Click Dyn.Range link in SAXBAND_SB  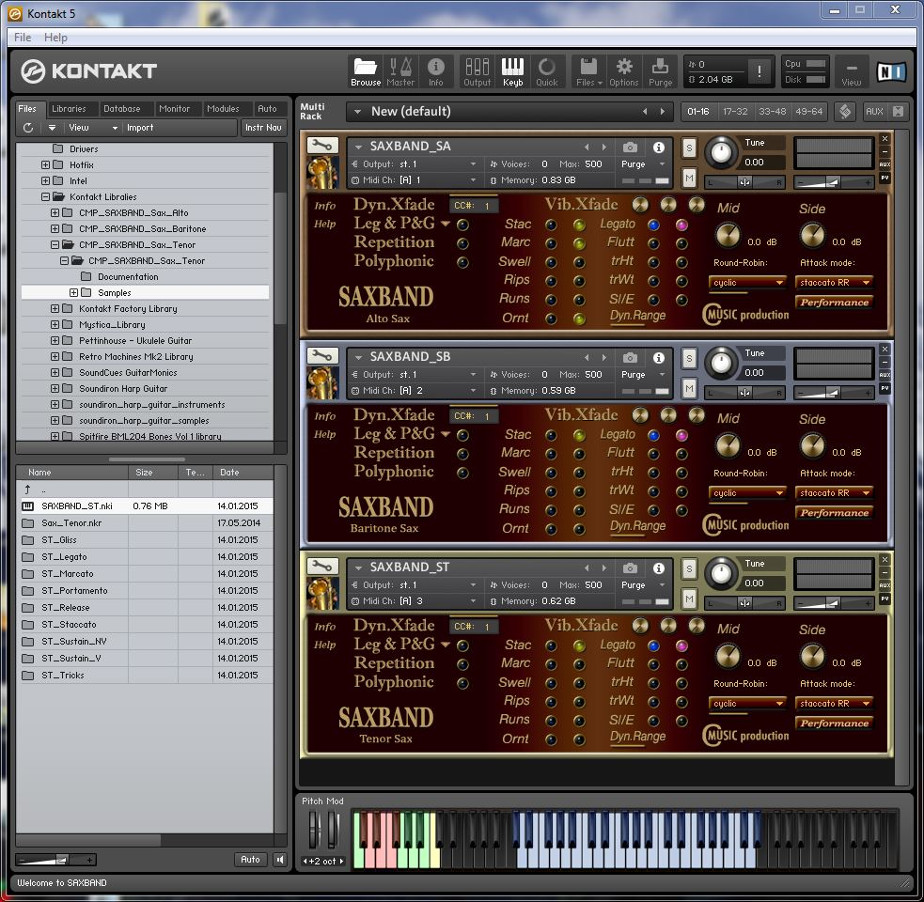[x=638, y=526]
